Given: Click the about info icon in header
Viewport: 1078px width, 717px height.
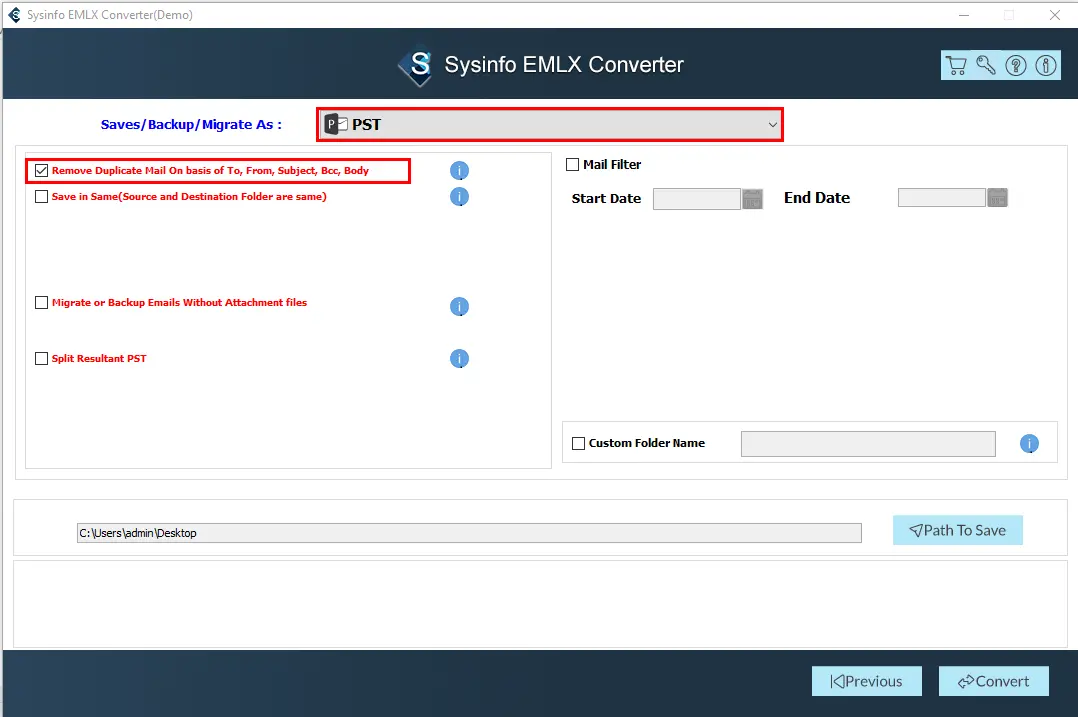Looking at the screenshot, I should coord(1046,65).
